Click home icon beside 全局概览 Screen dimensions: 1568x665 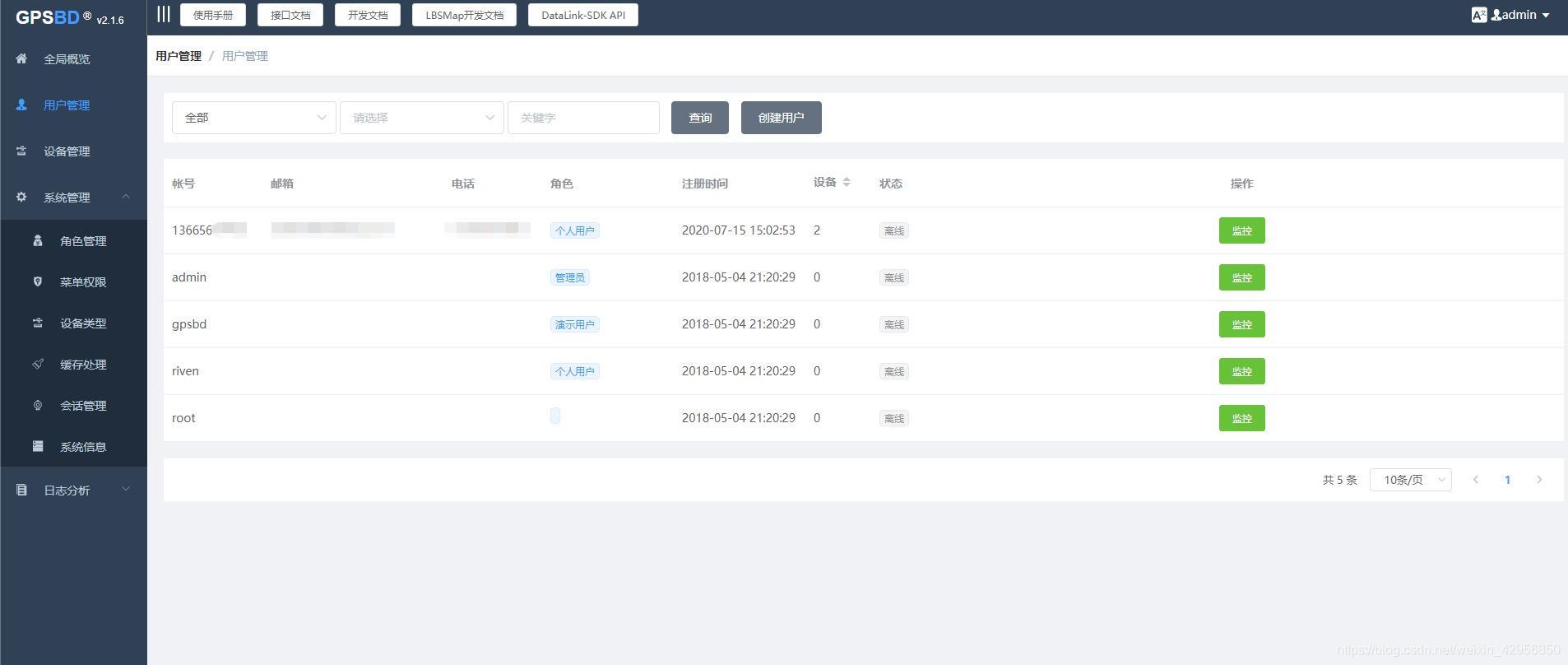21,58
